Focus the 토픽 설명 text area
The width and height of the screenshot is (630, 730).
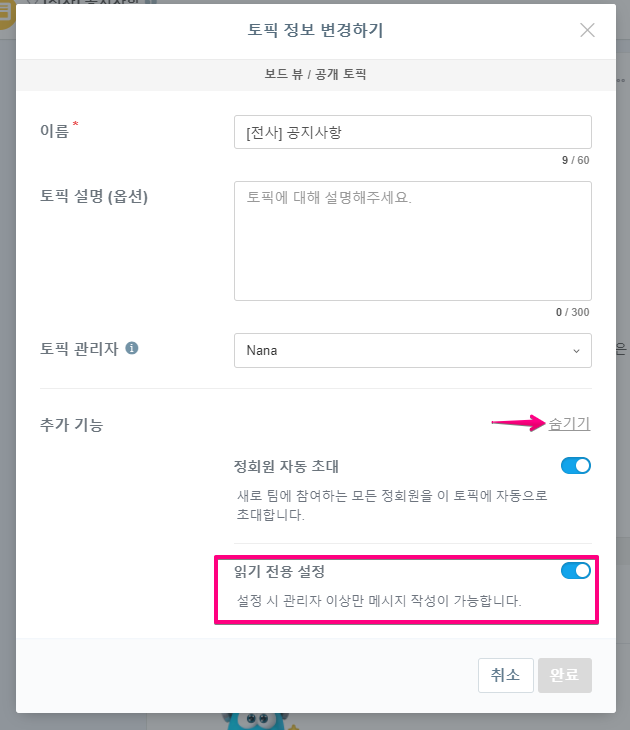[412, 240]
